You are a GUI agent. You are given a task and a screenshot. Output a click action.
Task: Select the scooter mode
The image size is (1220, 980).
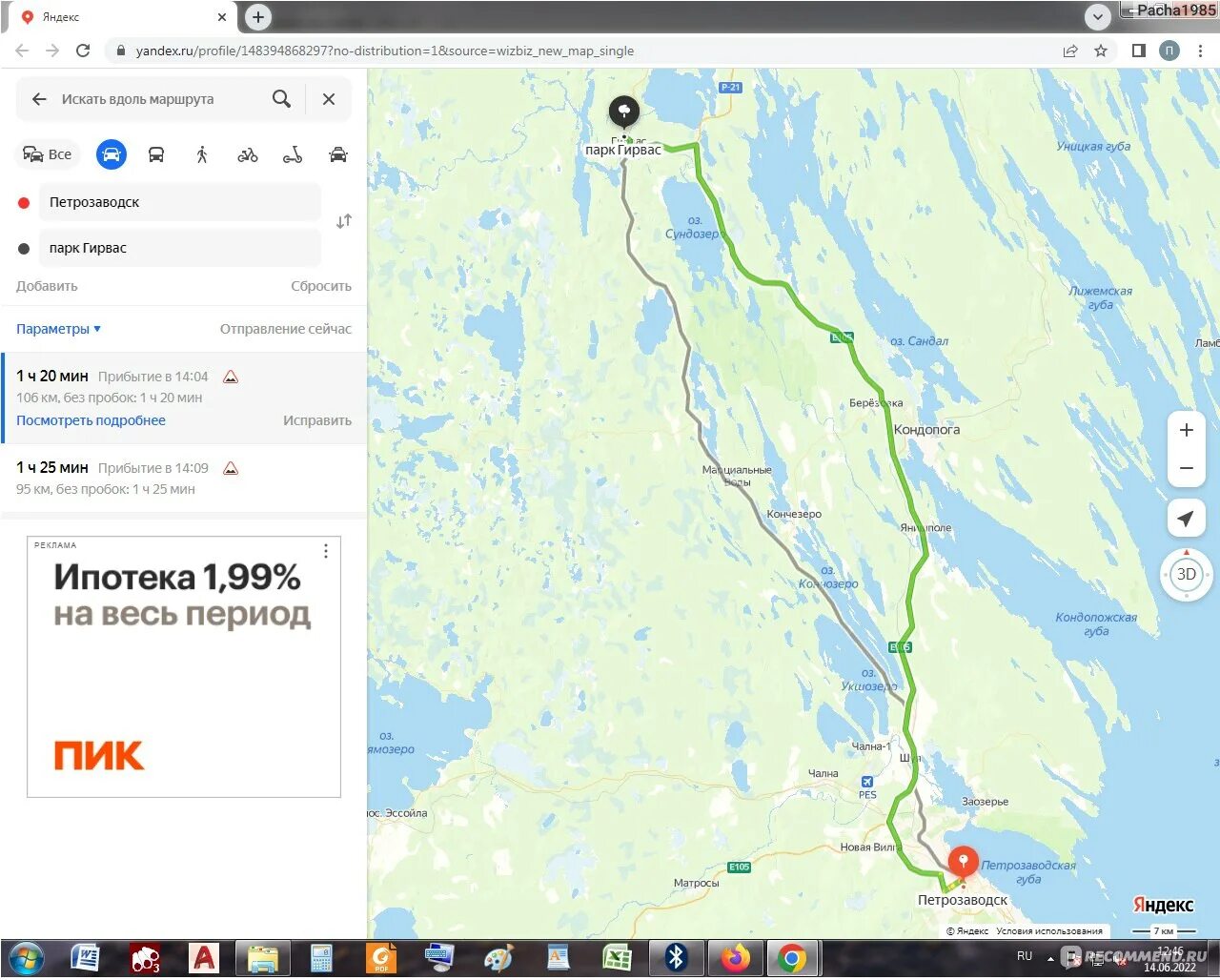(293, 154)
